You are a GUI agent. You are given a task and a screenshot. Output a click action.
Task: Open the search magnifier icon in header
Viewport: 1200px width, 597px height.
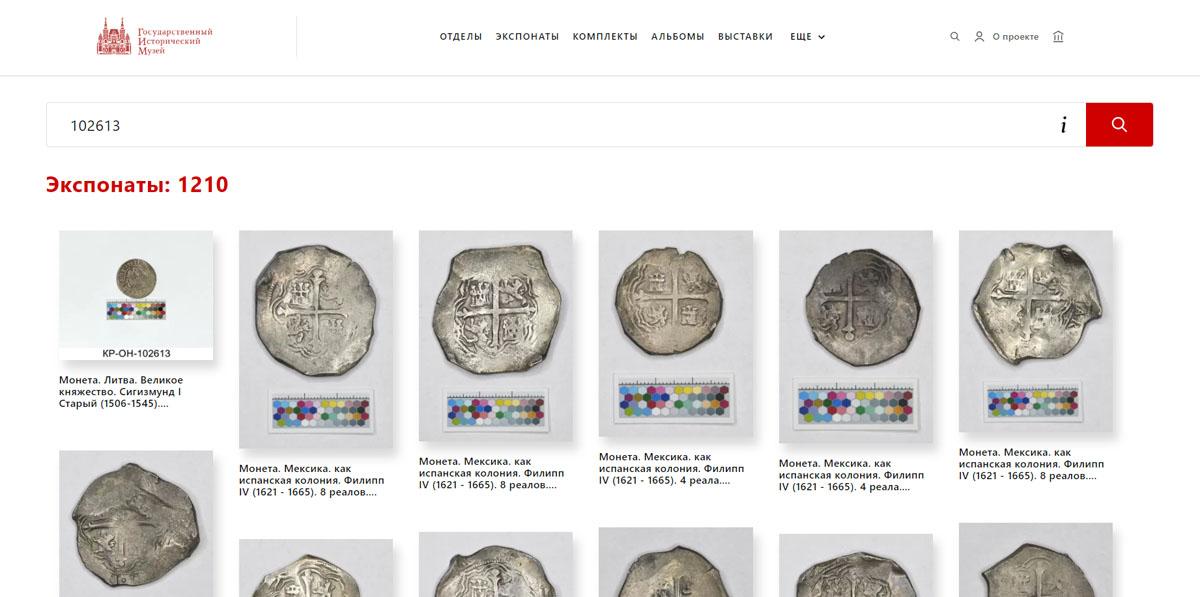point(955,37)
